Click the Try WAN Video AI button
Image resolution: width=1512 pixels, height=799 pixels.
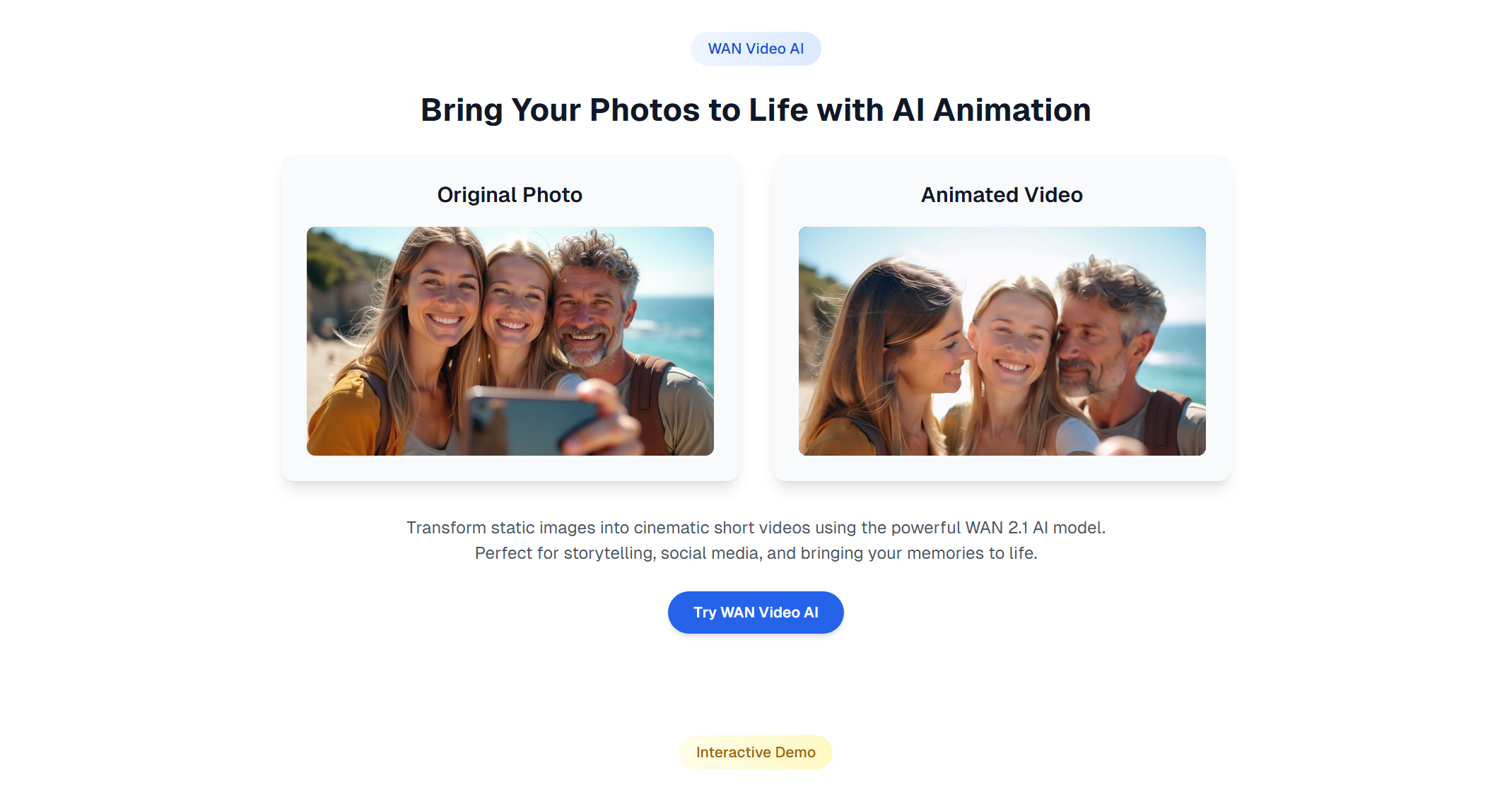(756, 612)
